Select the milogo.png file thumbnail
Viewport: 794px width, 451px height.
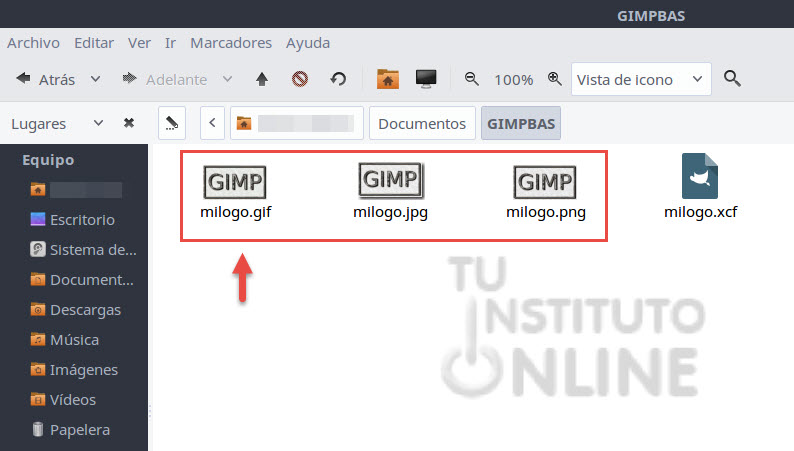[x=545, y=182]
